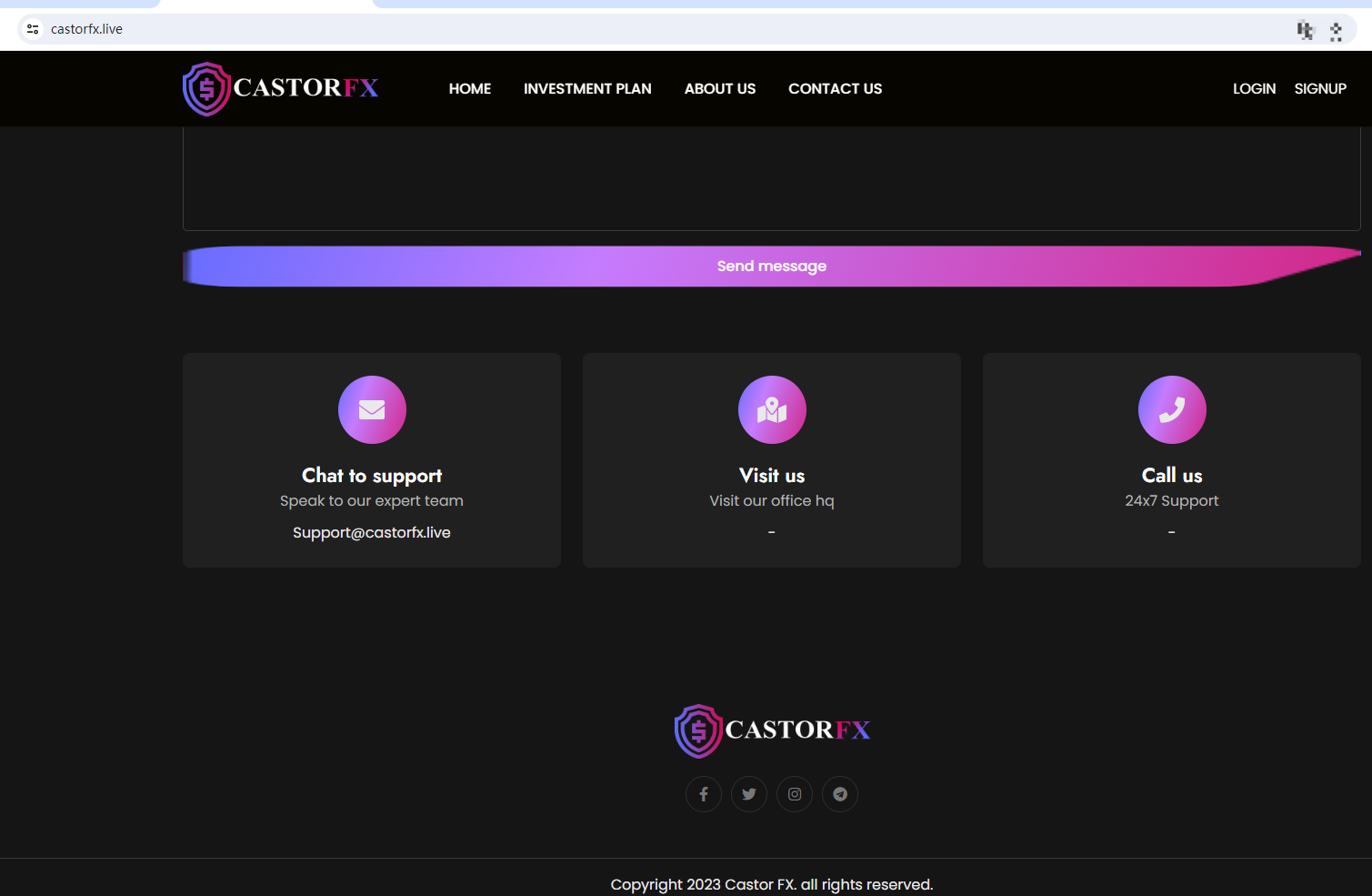Select the 'Call us' heading
This screenshot has height=896, width=1372.
point(1172,476)
